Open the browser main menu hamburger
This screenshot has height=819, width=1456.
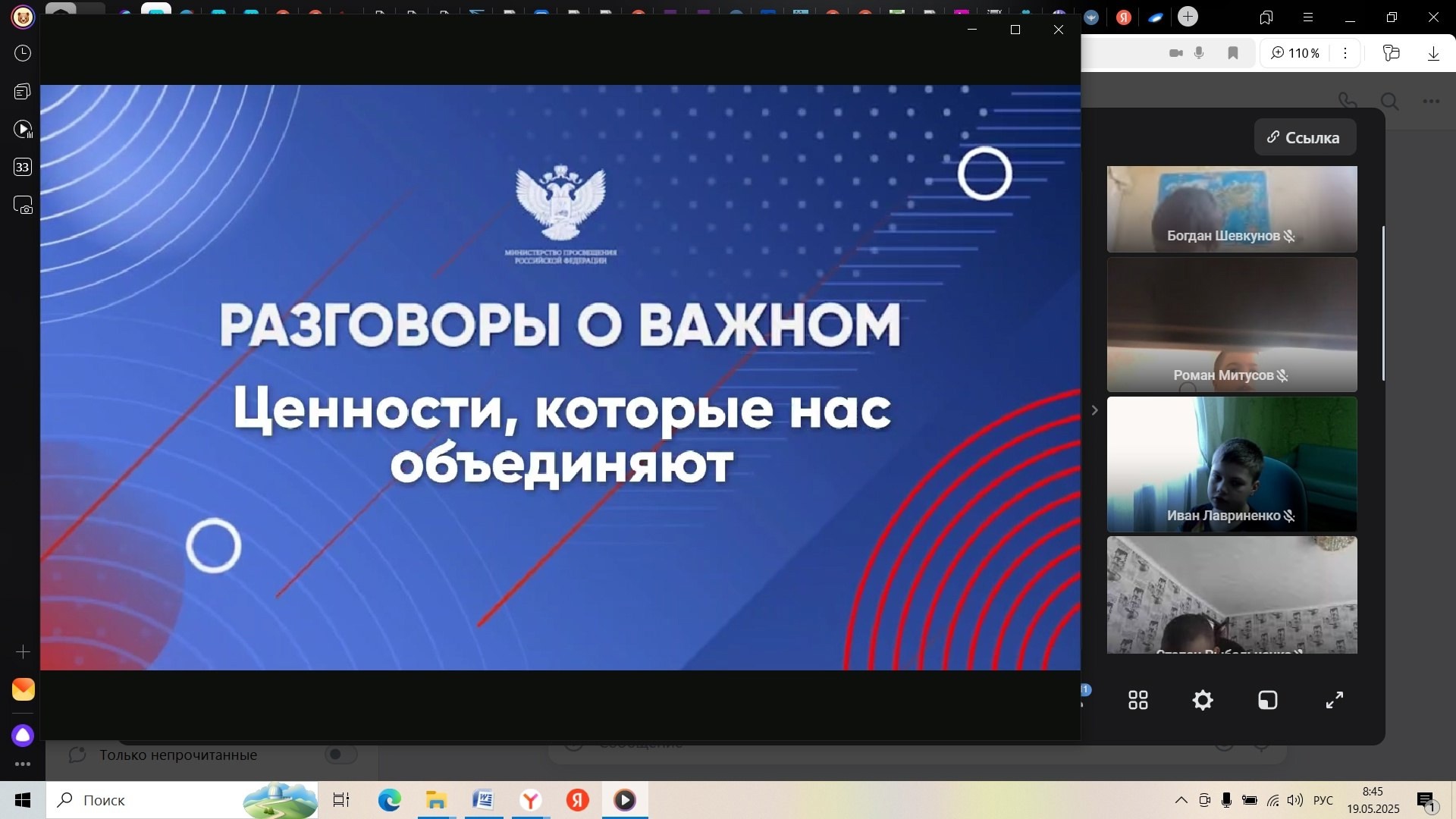coord(1308,17)
